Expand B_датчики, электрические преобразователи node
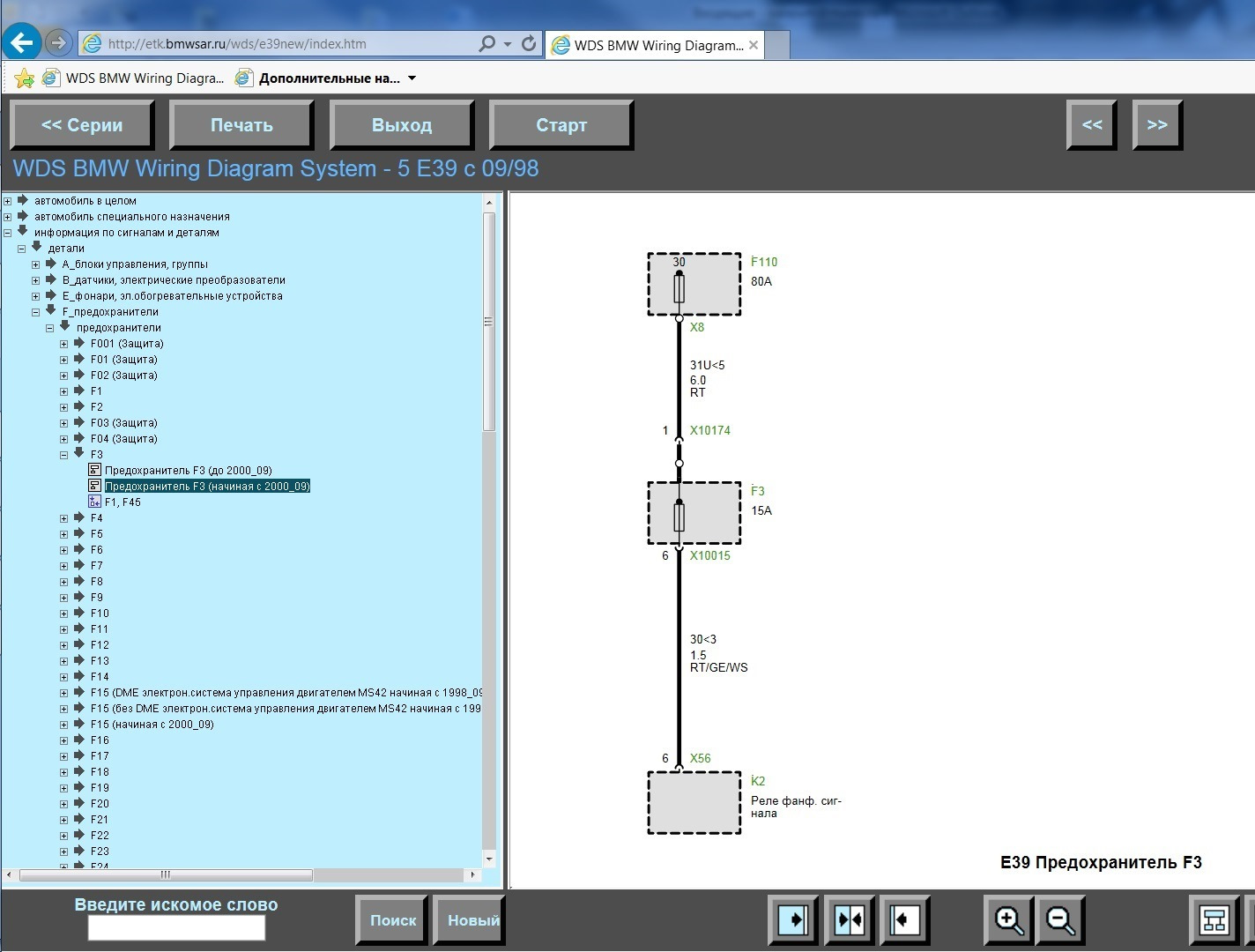 click(36, 280)
